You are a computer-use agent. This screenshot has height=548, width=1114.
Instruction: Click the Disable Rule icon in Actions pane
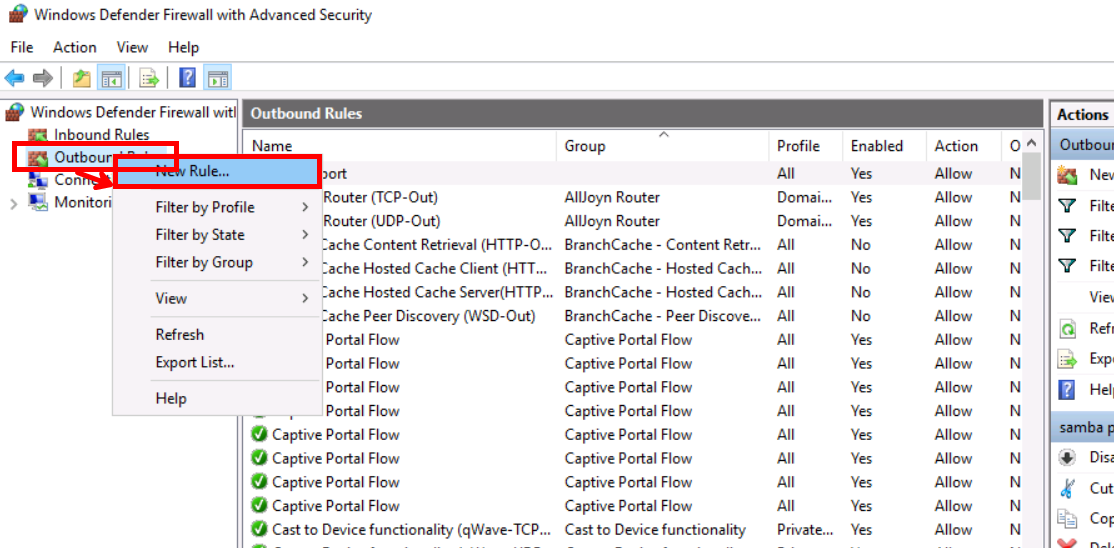tap(1067, 458)
